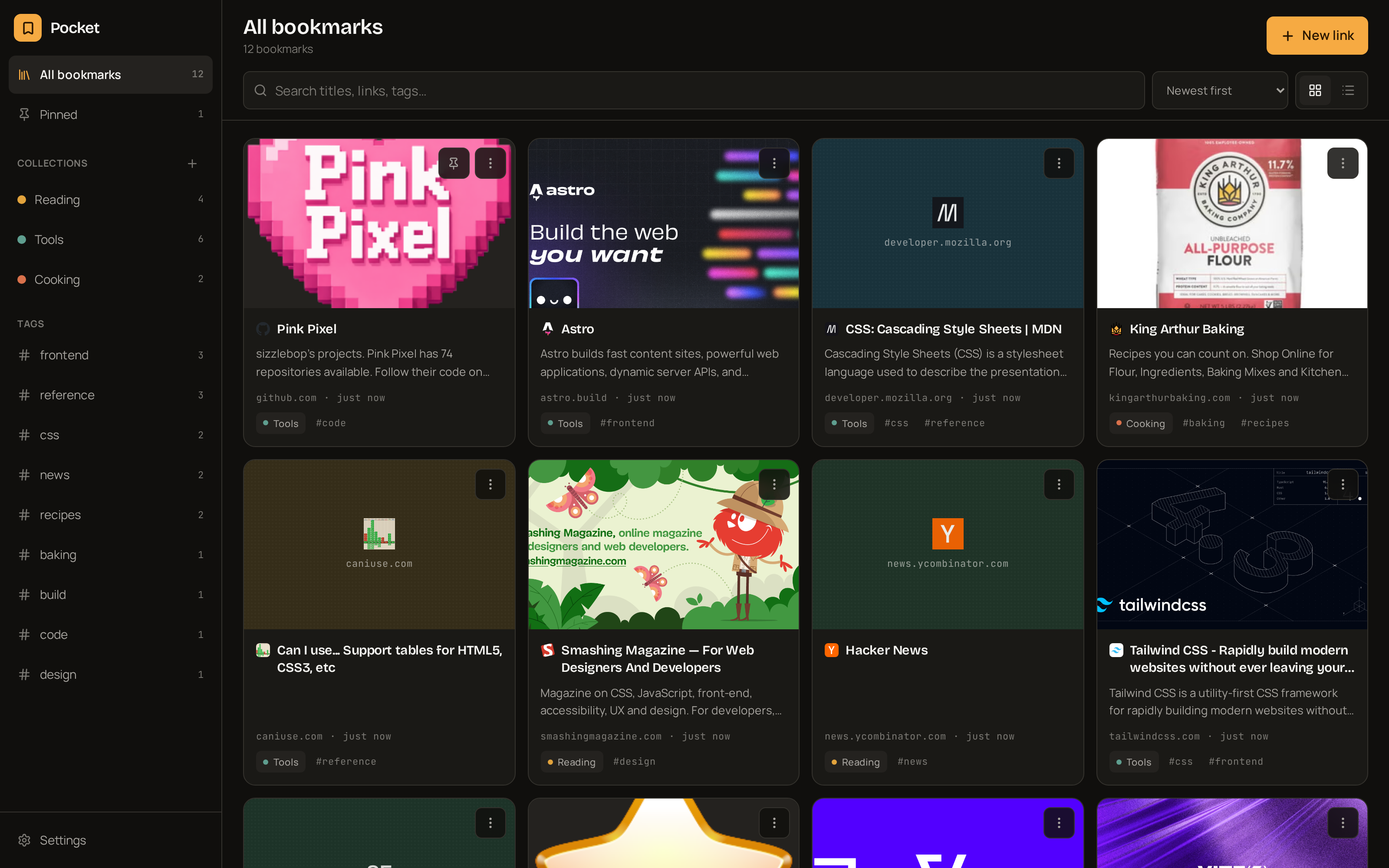This screenshot has height=868, width=1389.
Task: Open Settings in the sidebar
Action: [110, 840]
